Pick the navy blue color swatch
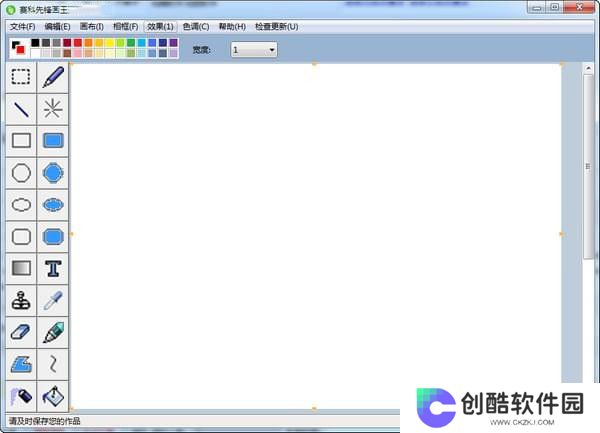 click(x=163, y=42)
